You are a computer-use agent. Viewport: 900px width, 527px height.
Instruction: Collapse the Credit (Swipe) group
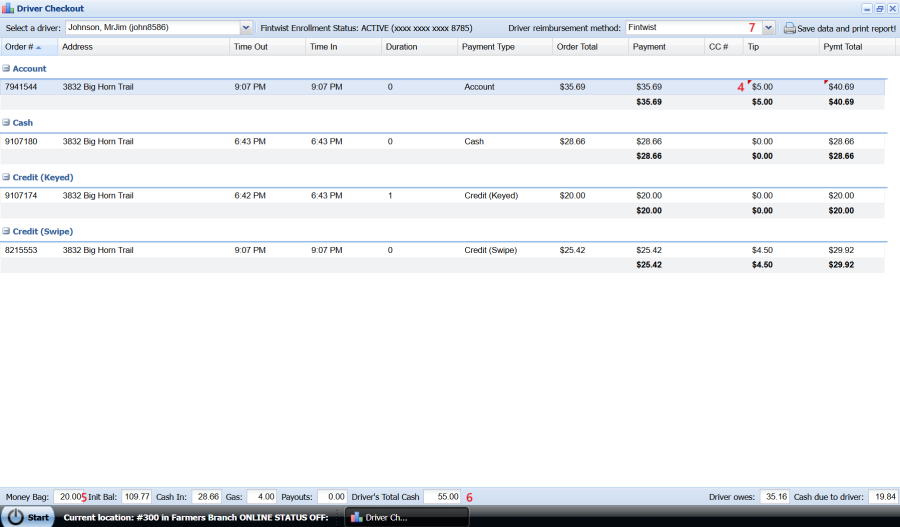tap(6, 231)
